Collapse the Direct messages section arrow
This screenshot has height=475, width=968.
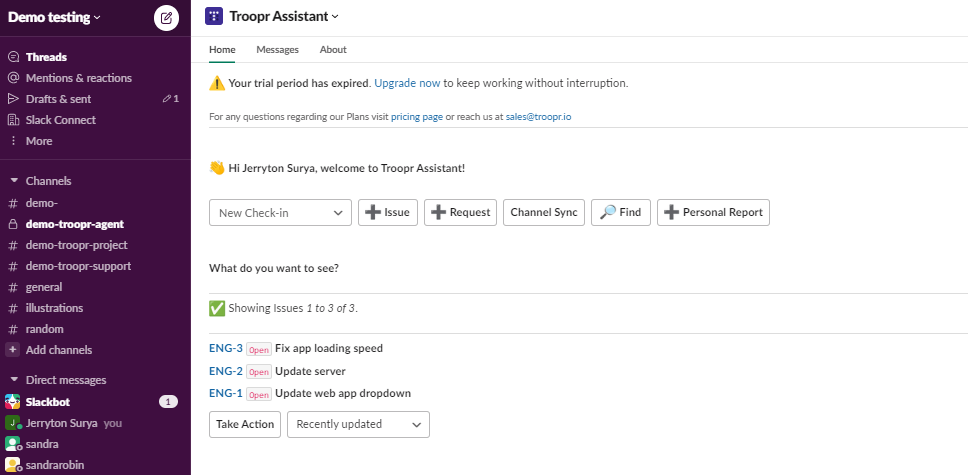point(14,380)
